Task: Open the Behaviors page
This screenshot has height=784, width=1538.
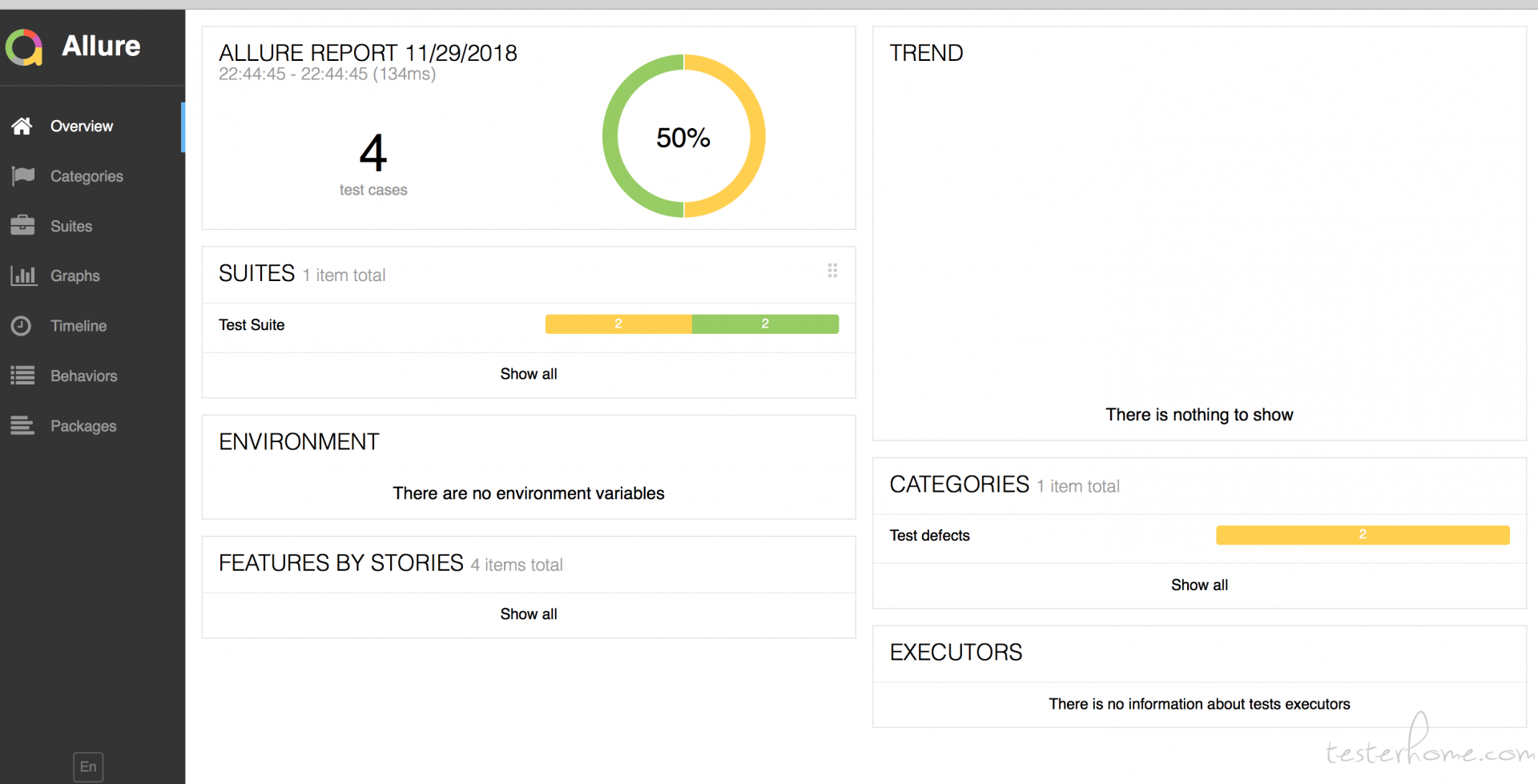Action: 92,376
